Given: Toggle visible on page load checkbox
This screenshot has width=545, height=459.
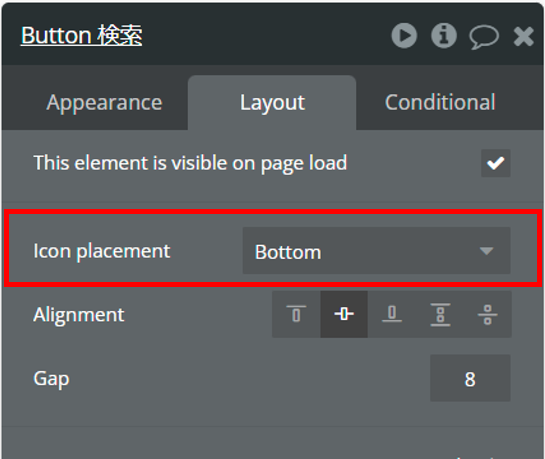Looking at the screenshot, I should (x=496, y=163).
